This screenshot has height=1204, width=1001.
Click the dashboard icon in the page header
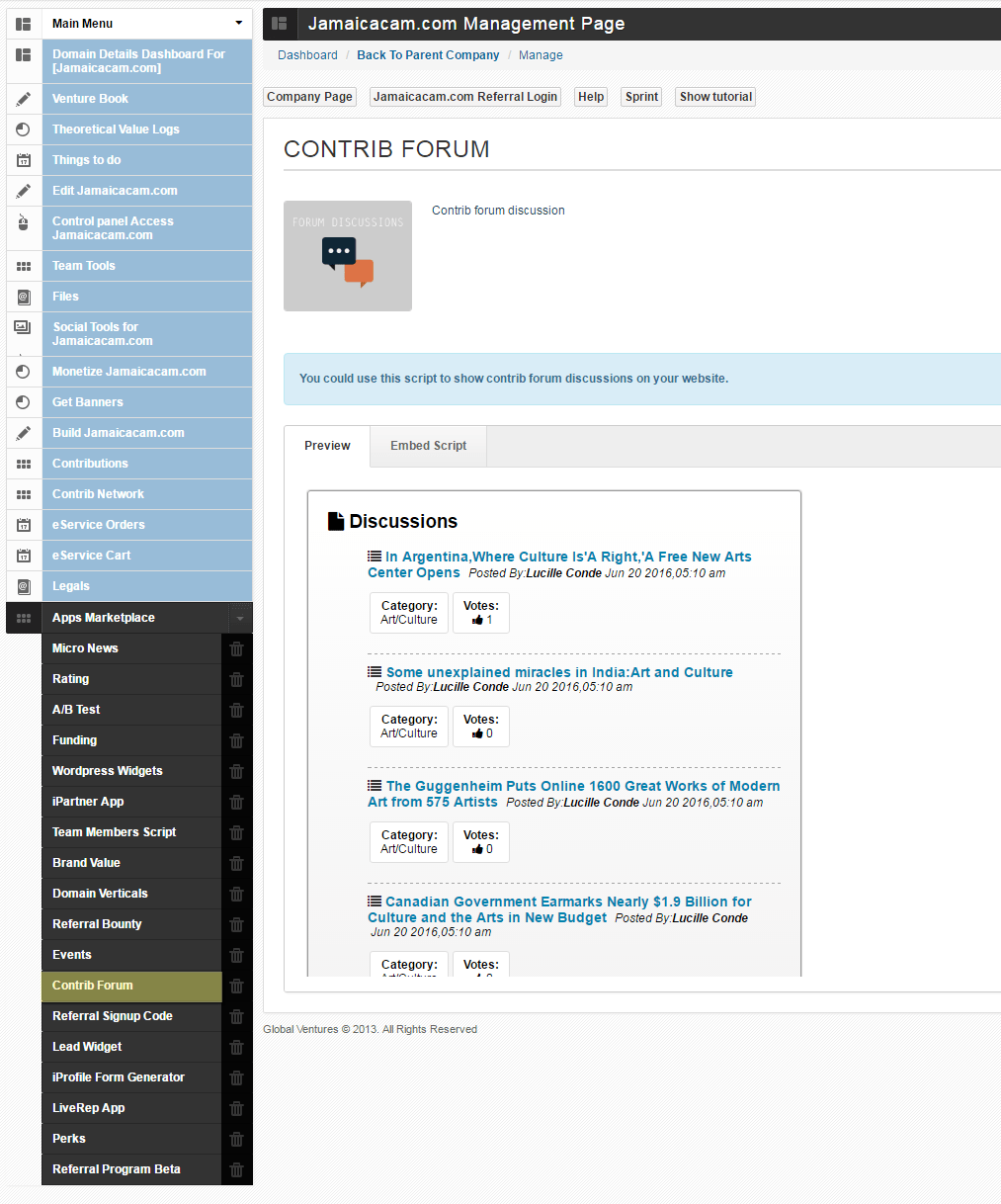[x=280, y=24]
